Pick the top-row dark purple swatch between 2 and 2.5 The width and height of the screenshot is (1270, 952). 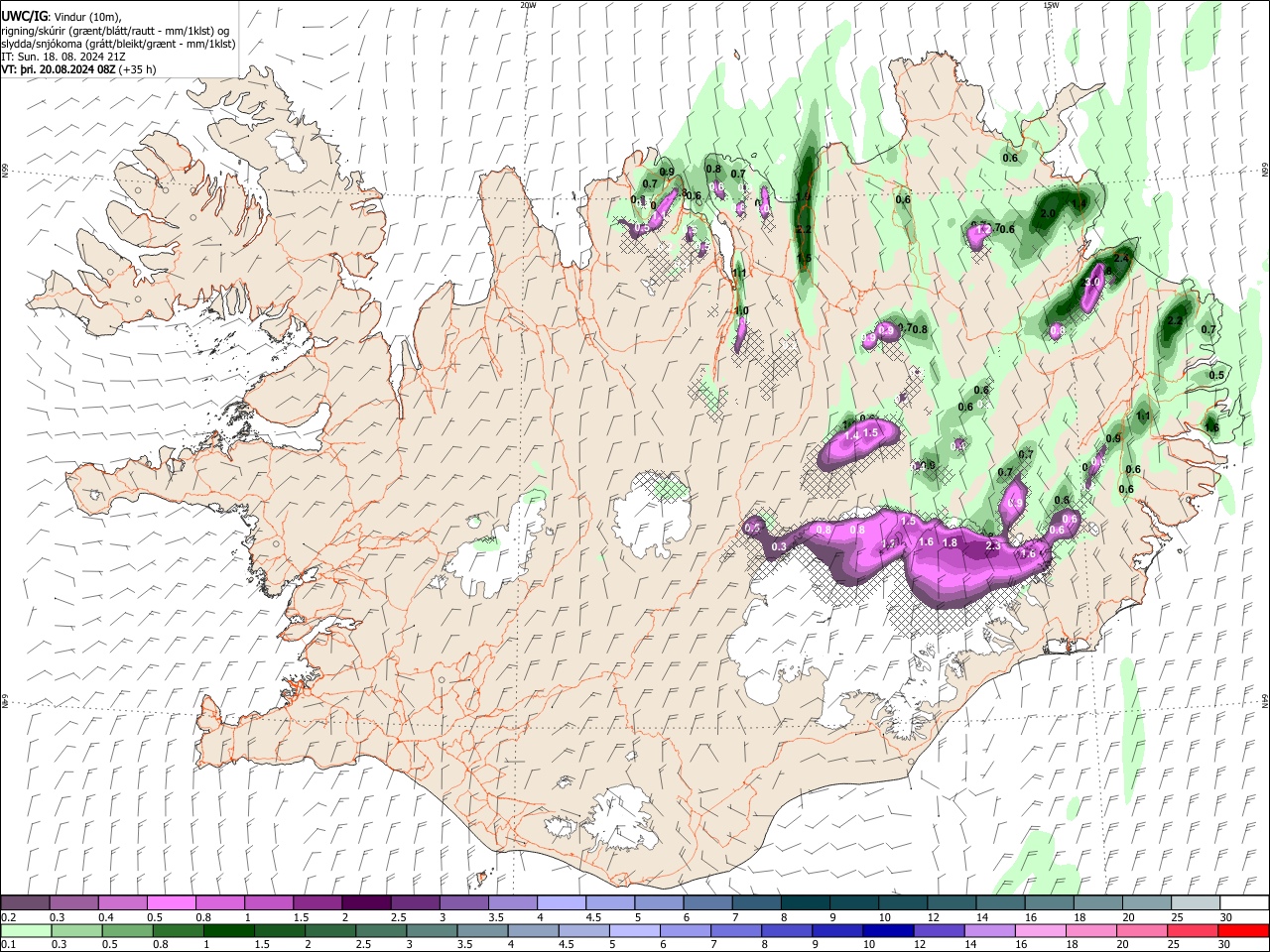tap(366, 903)
